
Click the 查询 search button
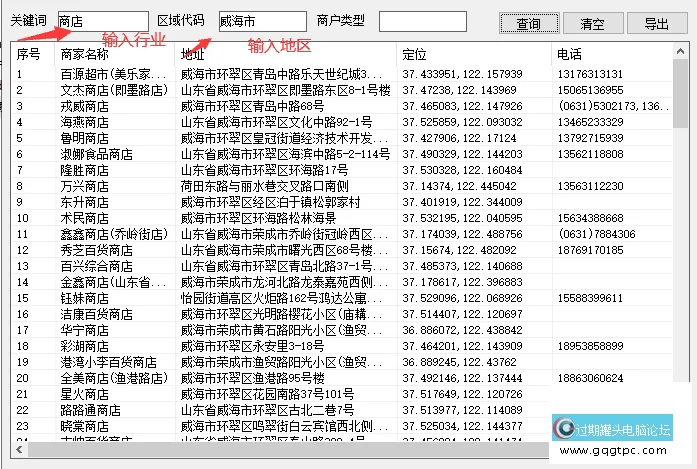528,24
